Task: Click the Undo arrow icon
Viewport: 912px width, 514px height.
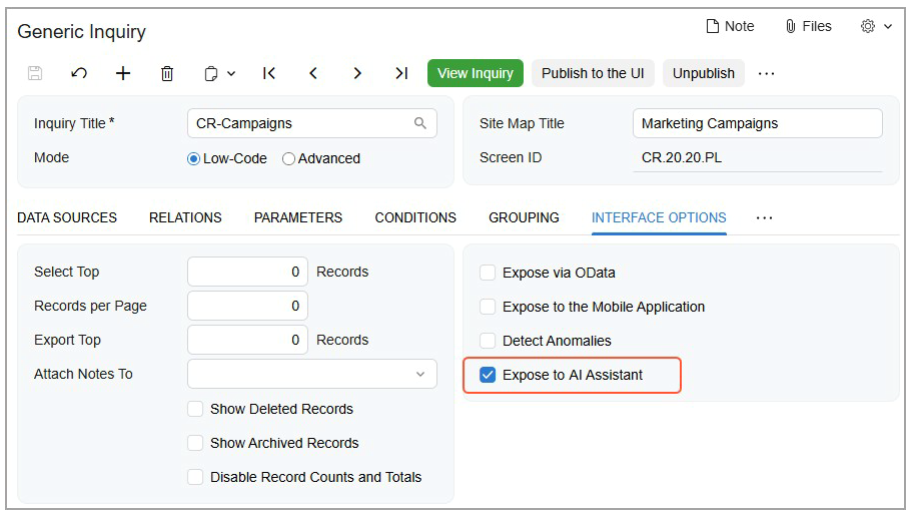Action: tap(79, 73)
